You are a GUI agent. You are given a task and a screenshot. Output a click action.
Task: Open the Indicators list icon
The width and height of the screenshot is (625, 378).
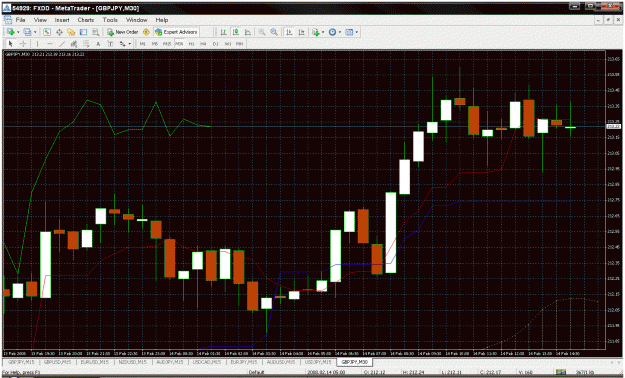point(316,32)
